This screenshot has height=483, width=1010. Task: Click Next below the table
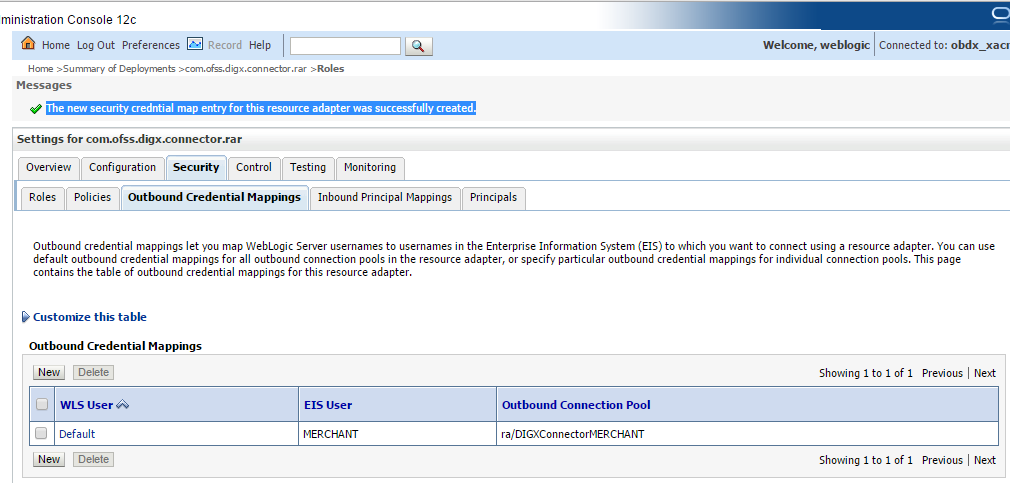point(985,460)
